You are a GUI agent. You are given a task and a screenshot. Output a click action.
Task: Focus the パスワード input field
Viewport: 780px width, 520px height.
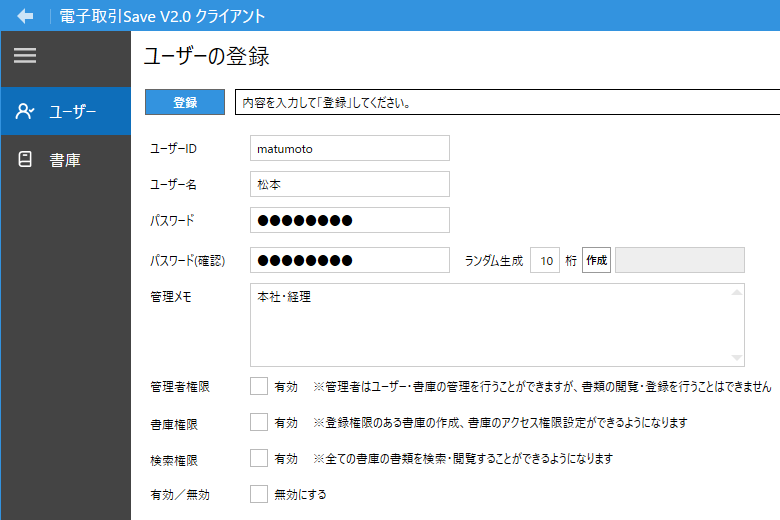[349, 220]
